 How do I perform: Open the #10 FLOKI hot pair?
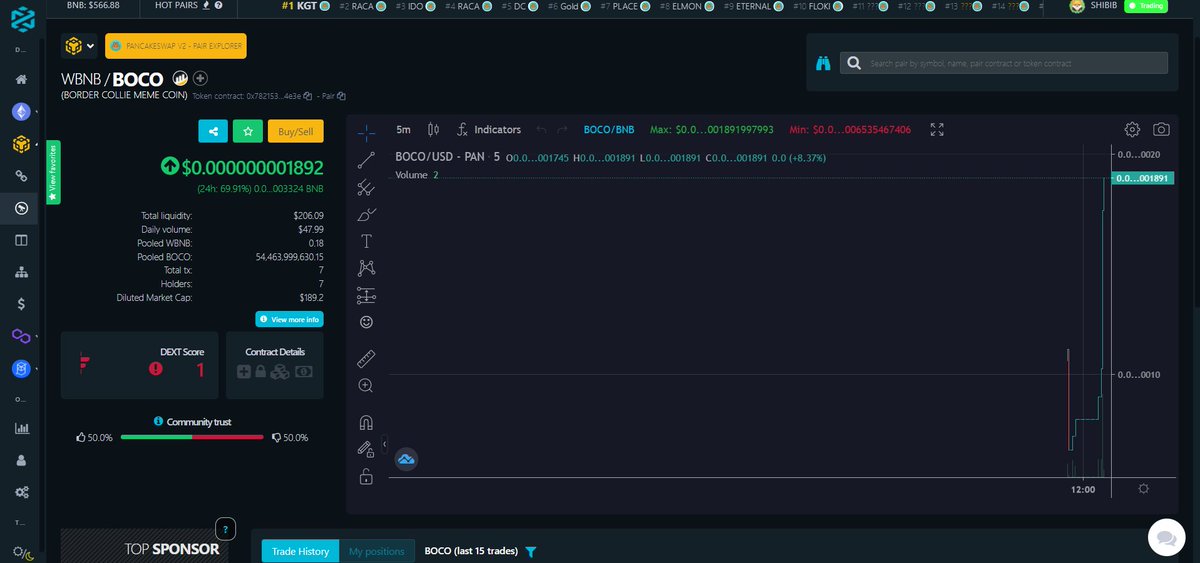tap(820, 6)
